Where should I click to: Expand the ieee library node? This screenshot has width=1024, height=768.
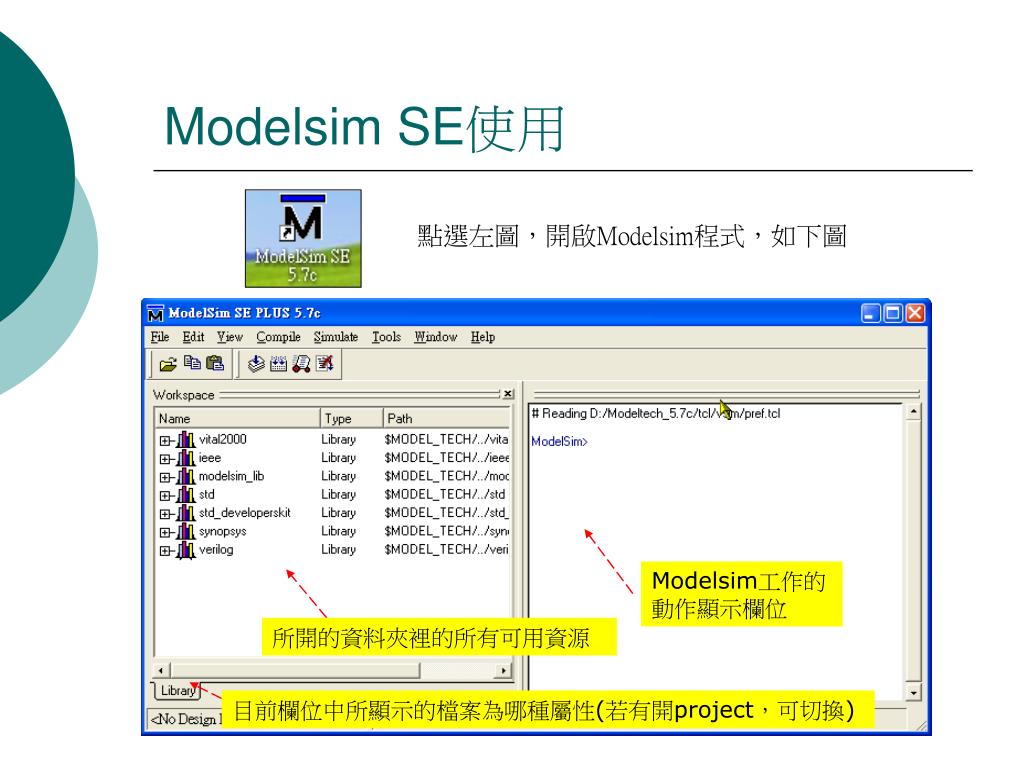click(x=165, y=459)
